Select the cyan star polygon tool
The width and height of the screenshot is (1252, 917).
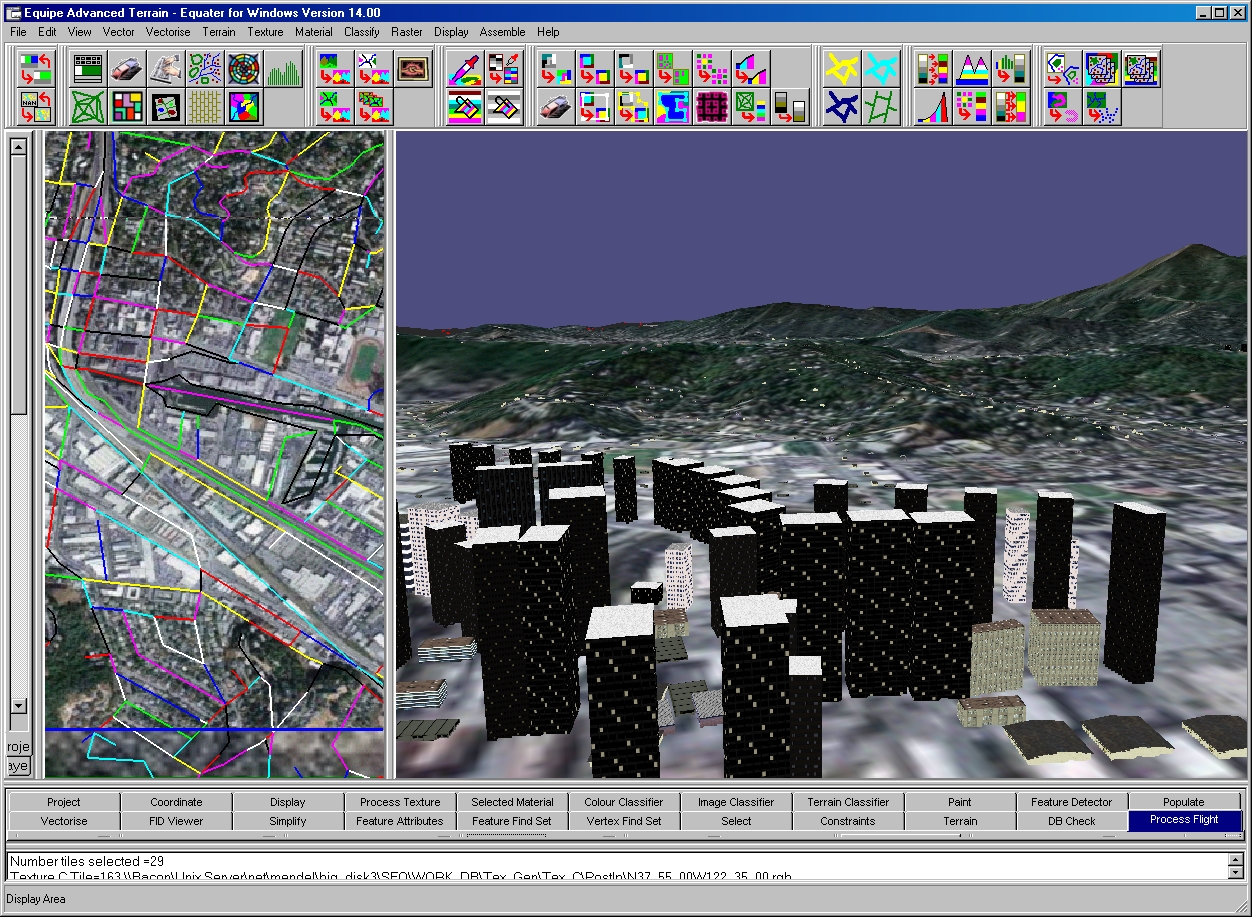coord(881,69)
